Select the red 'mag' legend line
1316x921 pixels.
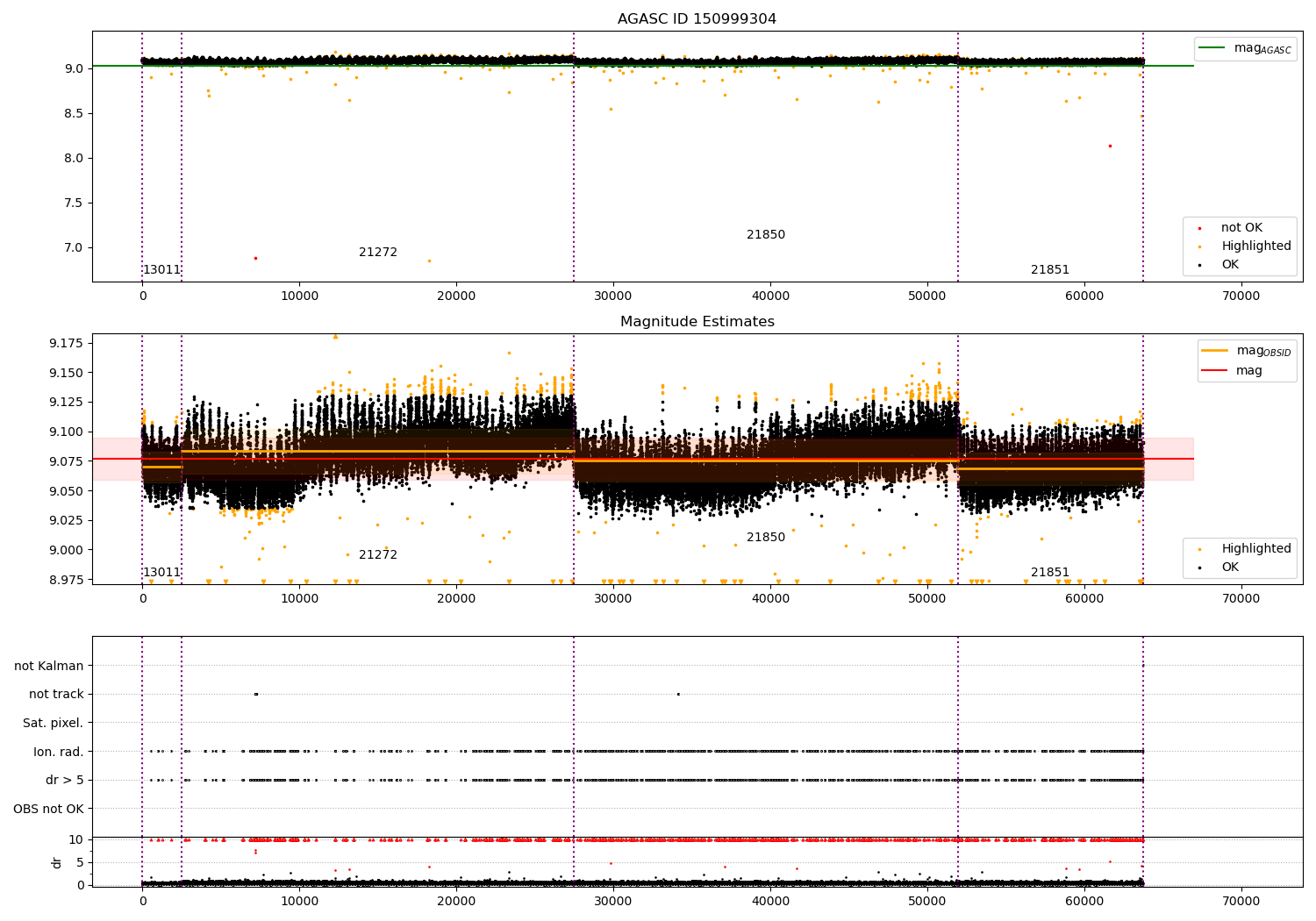pos(1215,370)
